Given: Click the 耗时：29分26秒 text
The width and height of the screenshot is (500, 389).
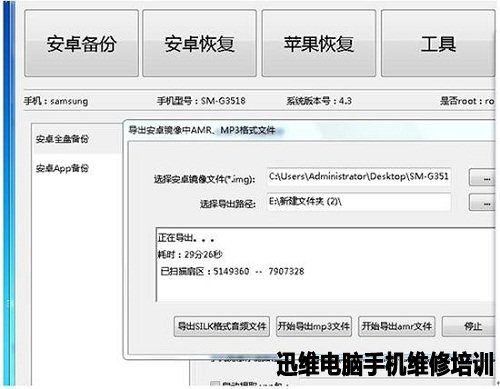Looking at the screenshot, I should pos(190,255).
